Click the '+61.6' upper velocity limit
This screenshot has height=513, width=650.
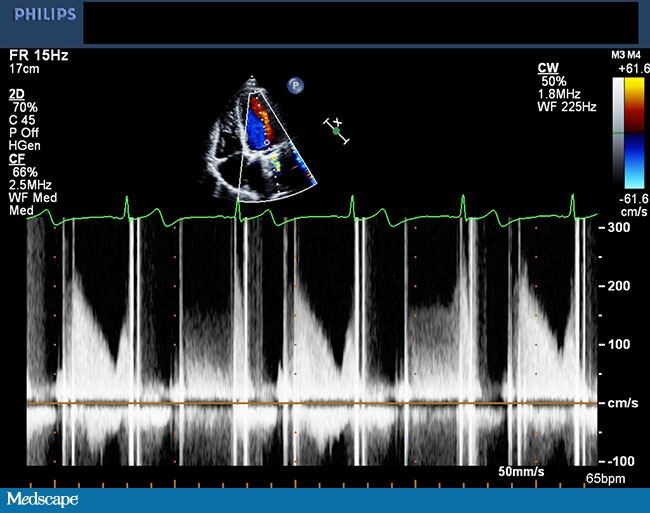point(633,68)
